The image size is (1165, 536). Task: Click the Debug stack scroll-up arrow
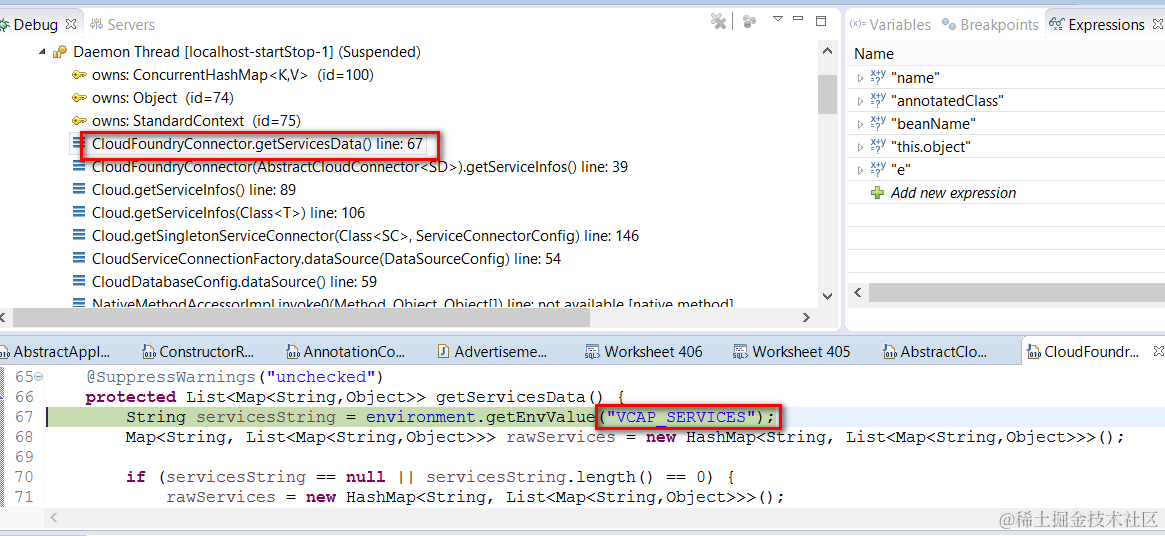[x=827, y=52]
